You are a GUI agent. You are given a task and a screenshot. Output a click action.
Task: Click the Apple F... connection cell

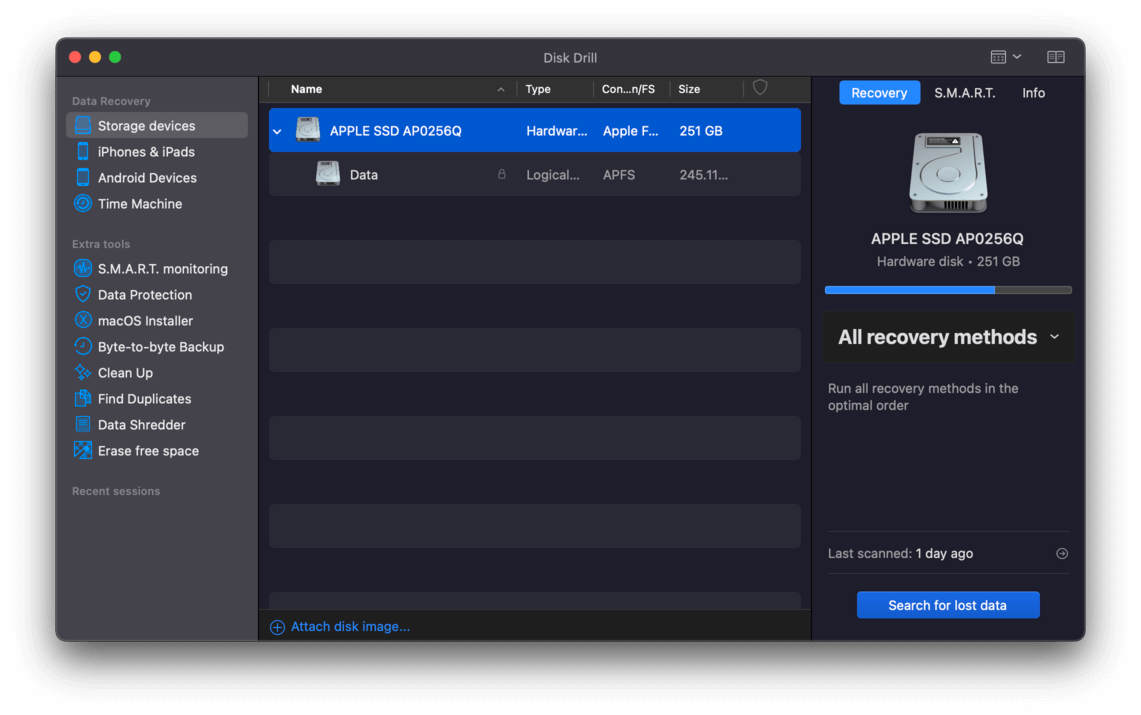click(630, 131)
